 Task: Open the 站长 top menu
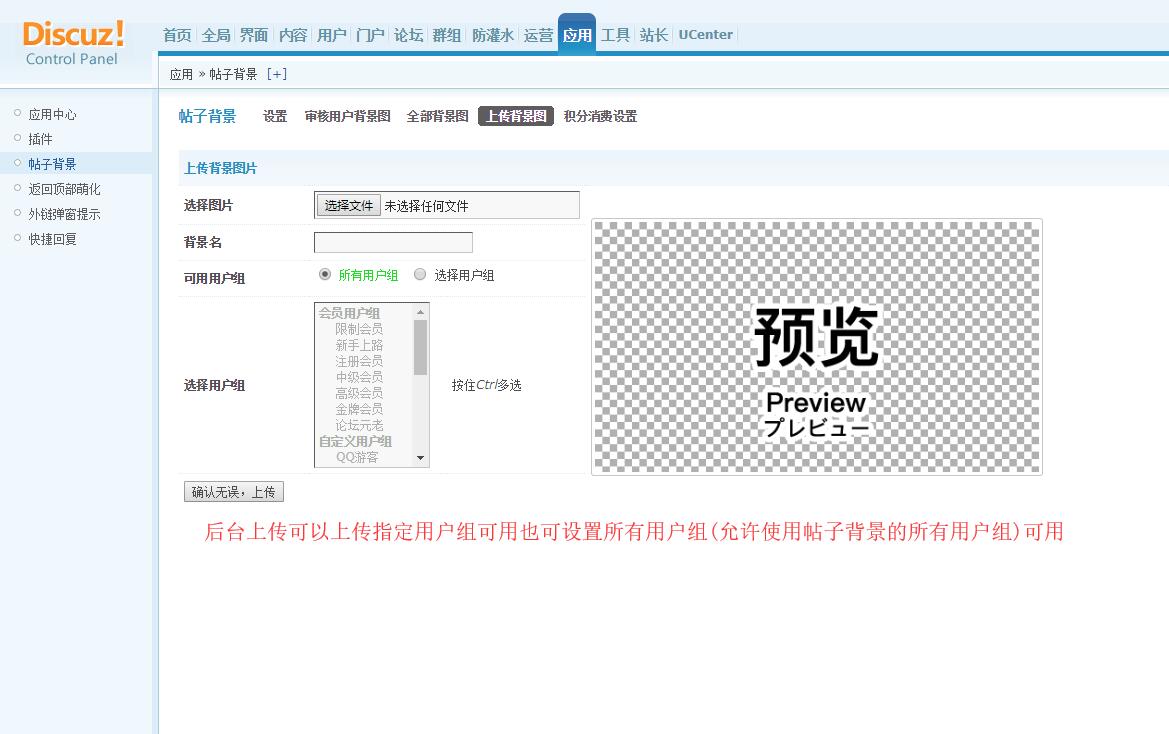point(654,35)
